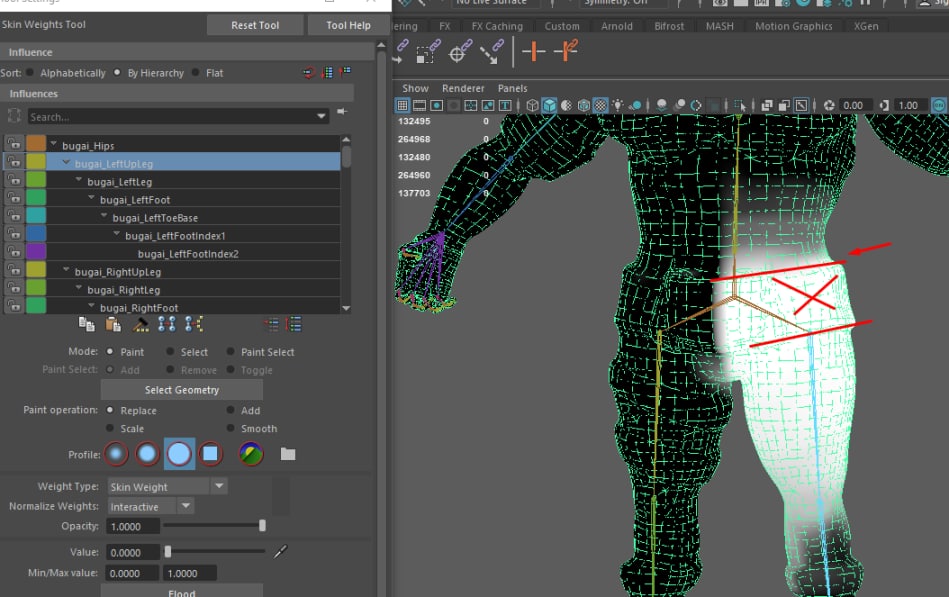949x597 pixels.
Task: Click the Move weights icon beside the hammer
Action: coord(167,325)
